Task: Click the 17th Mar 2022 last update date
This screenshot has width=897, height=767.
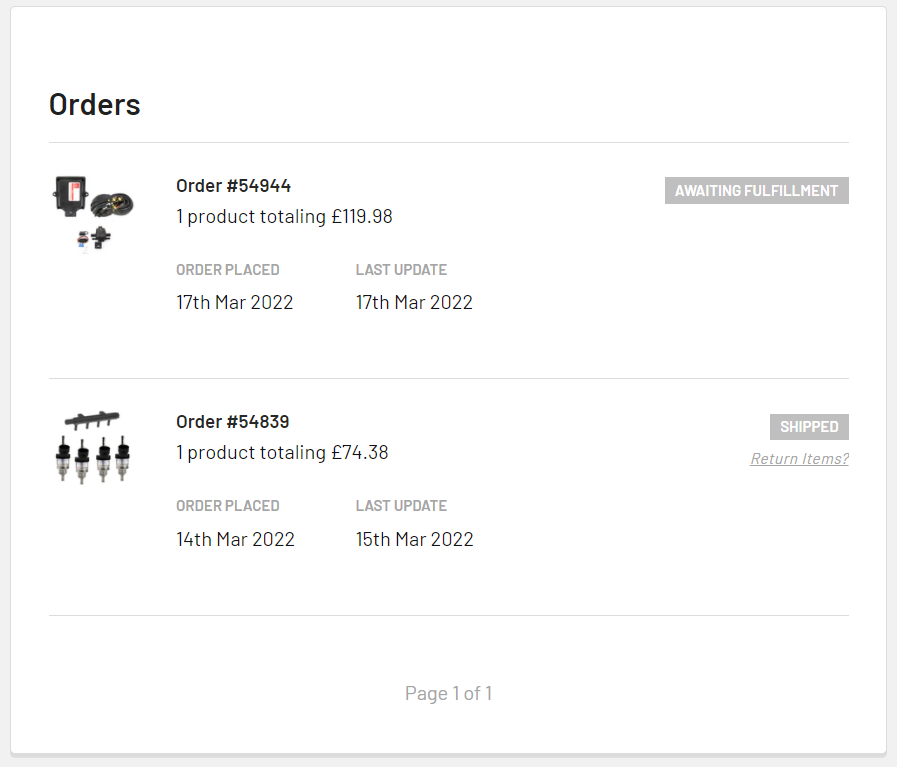Action: 414,302
